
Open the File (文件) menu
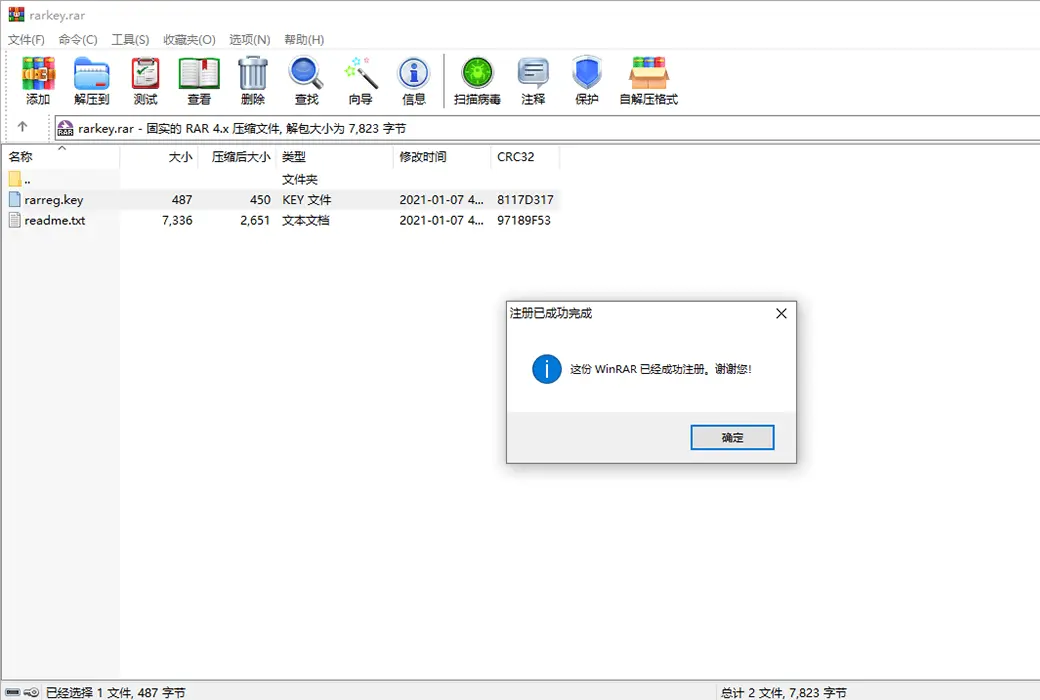(26, 39)
